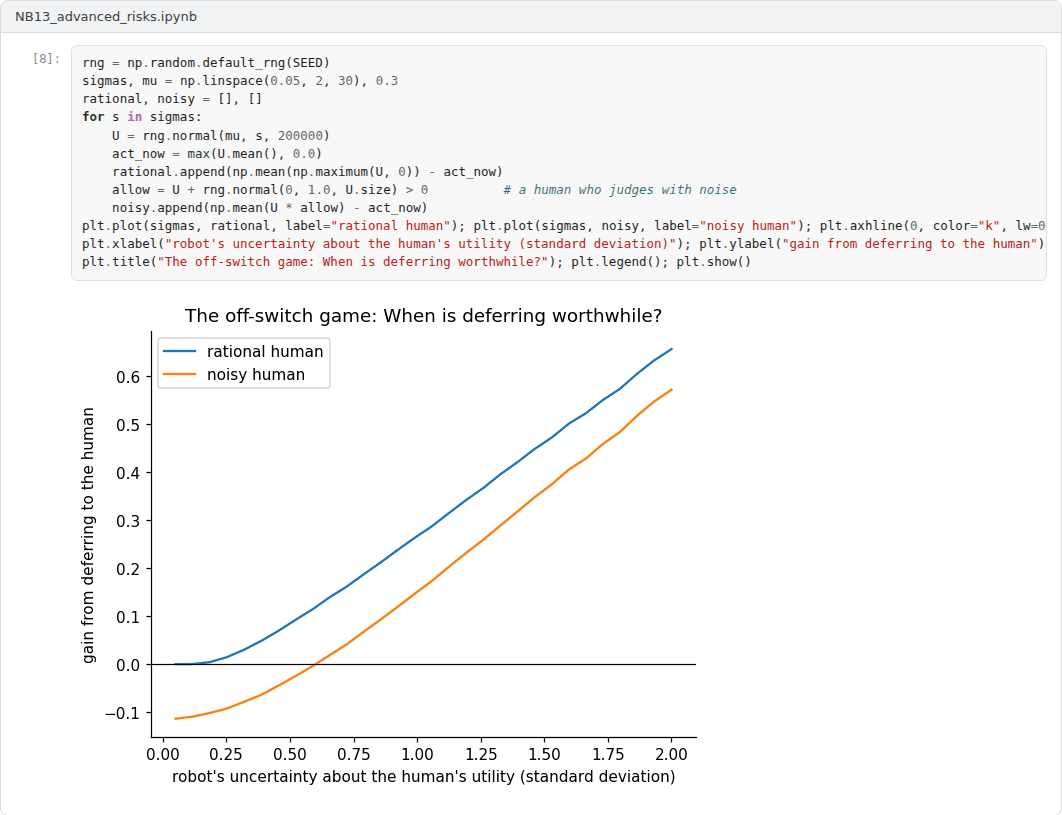Click the sigmas, mu = np.linspace line of code

240,81
